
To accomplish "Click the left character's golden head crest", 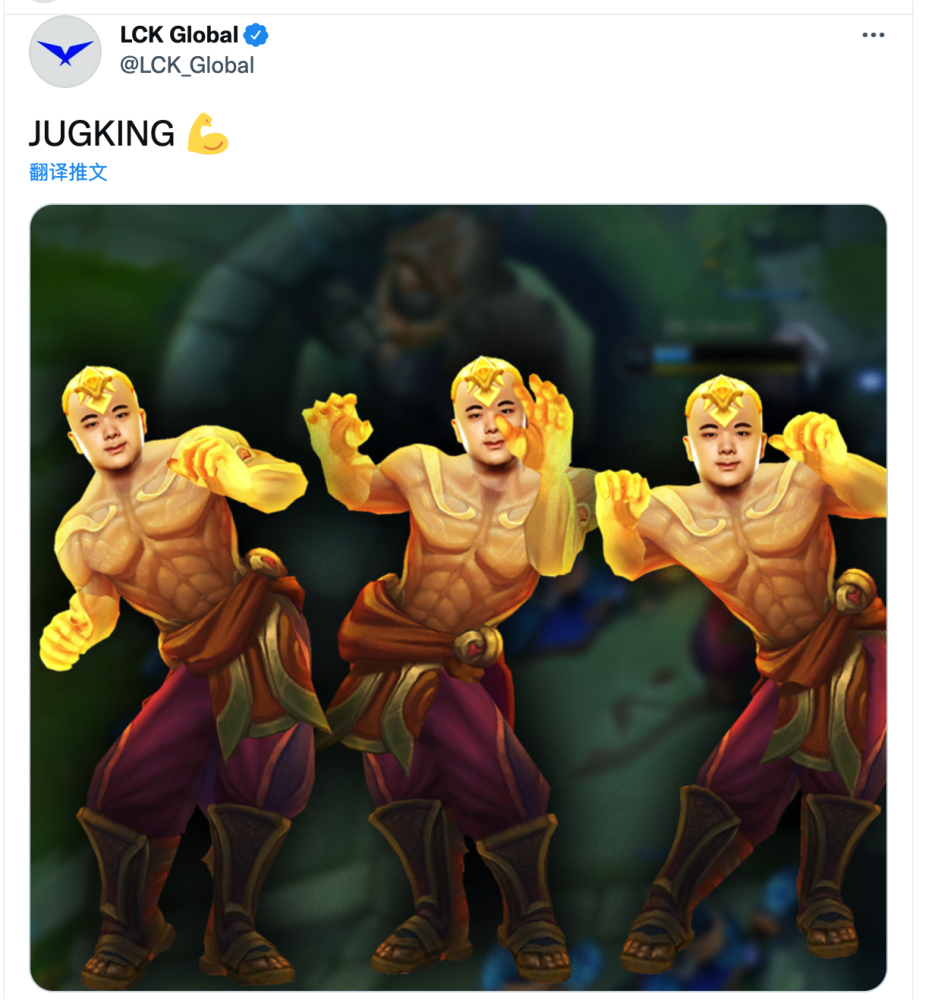I will (x=97, y=386).
